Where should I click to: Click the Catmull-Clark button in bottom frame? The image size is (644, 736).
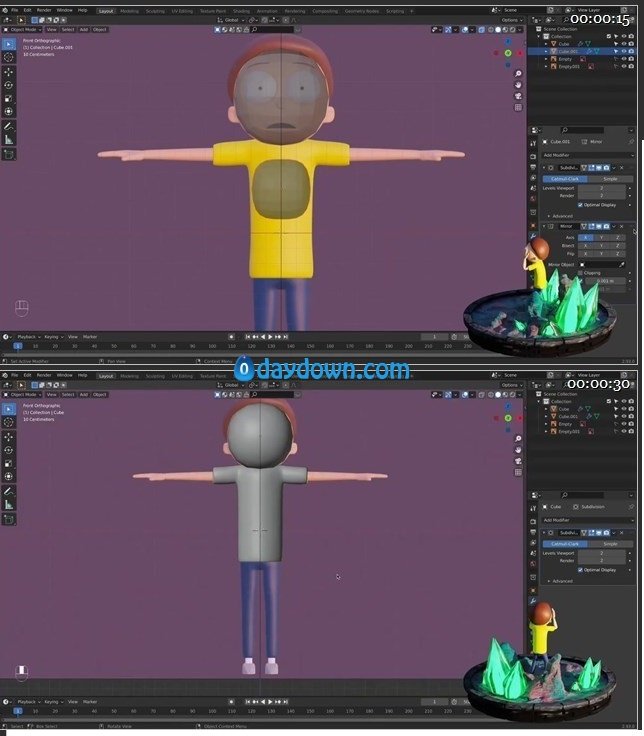pos(565,544)
